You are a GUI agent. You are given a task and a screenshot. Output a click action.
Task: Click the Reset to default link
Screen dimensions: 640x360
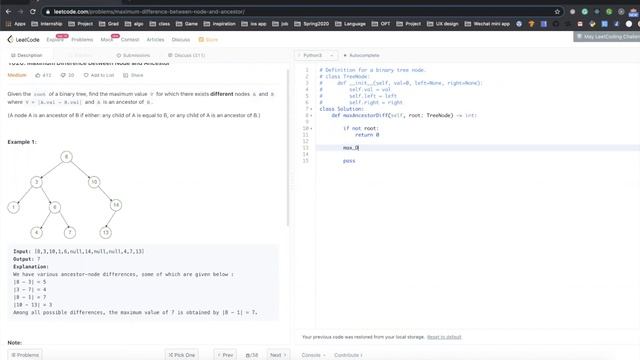pos(444,337)
